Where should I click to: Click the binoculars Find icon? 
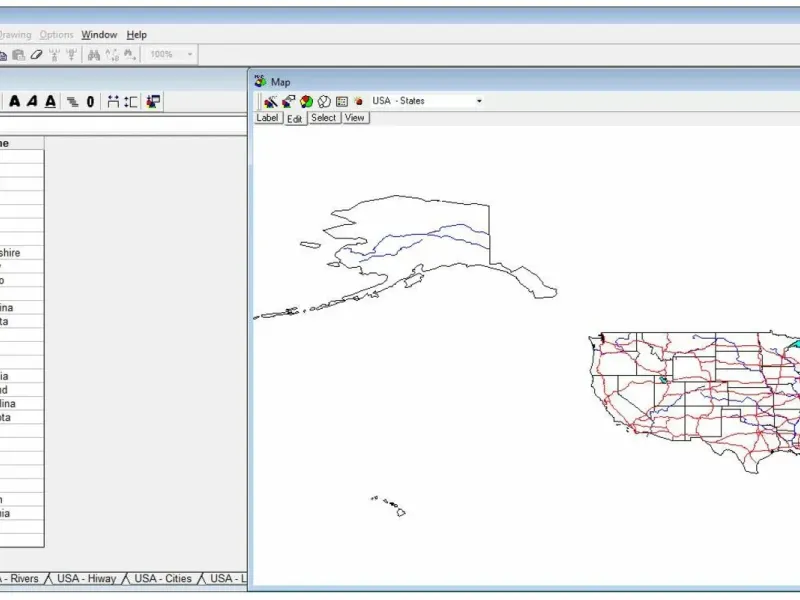click(94, 55)
